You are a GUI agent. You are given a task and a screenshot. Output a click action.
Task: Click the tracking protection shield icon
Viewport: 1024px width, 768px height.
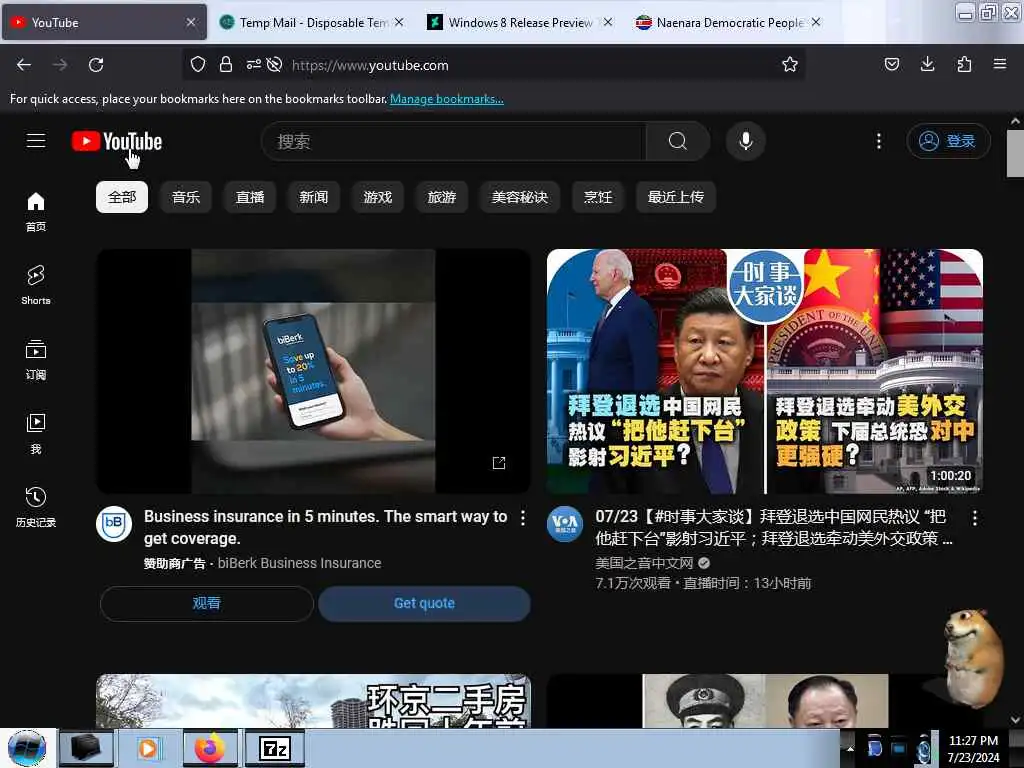pyautogui.click(x=198, y=65)
